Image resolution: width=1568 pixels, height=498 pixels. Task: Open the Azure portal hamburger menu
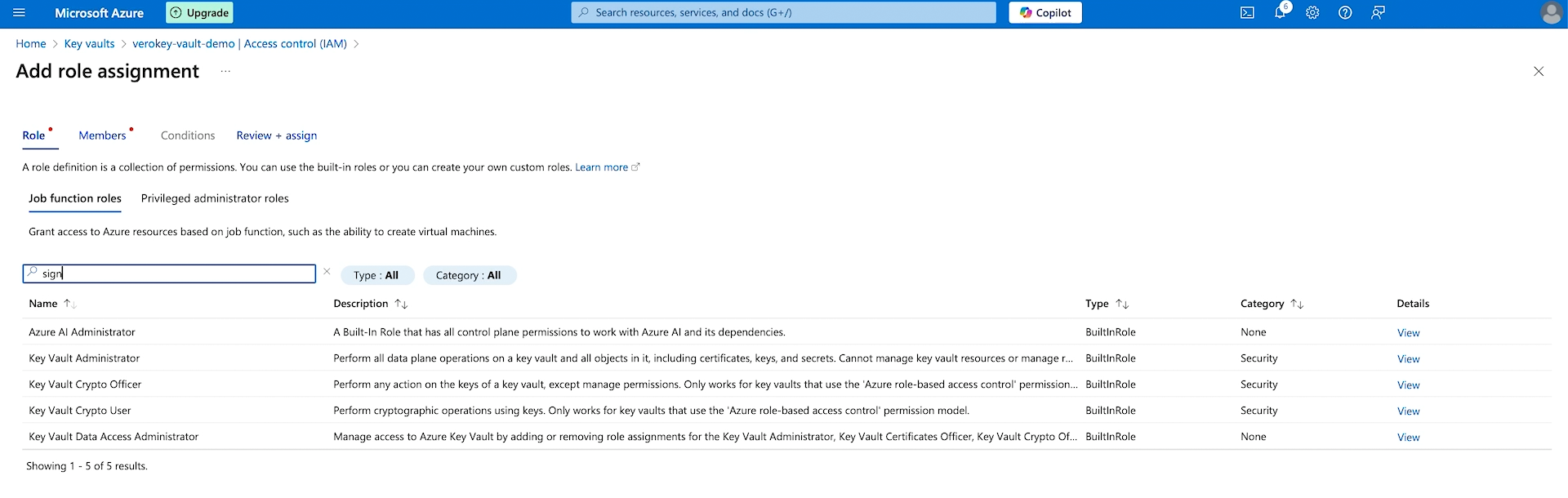20,13
